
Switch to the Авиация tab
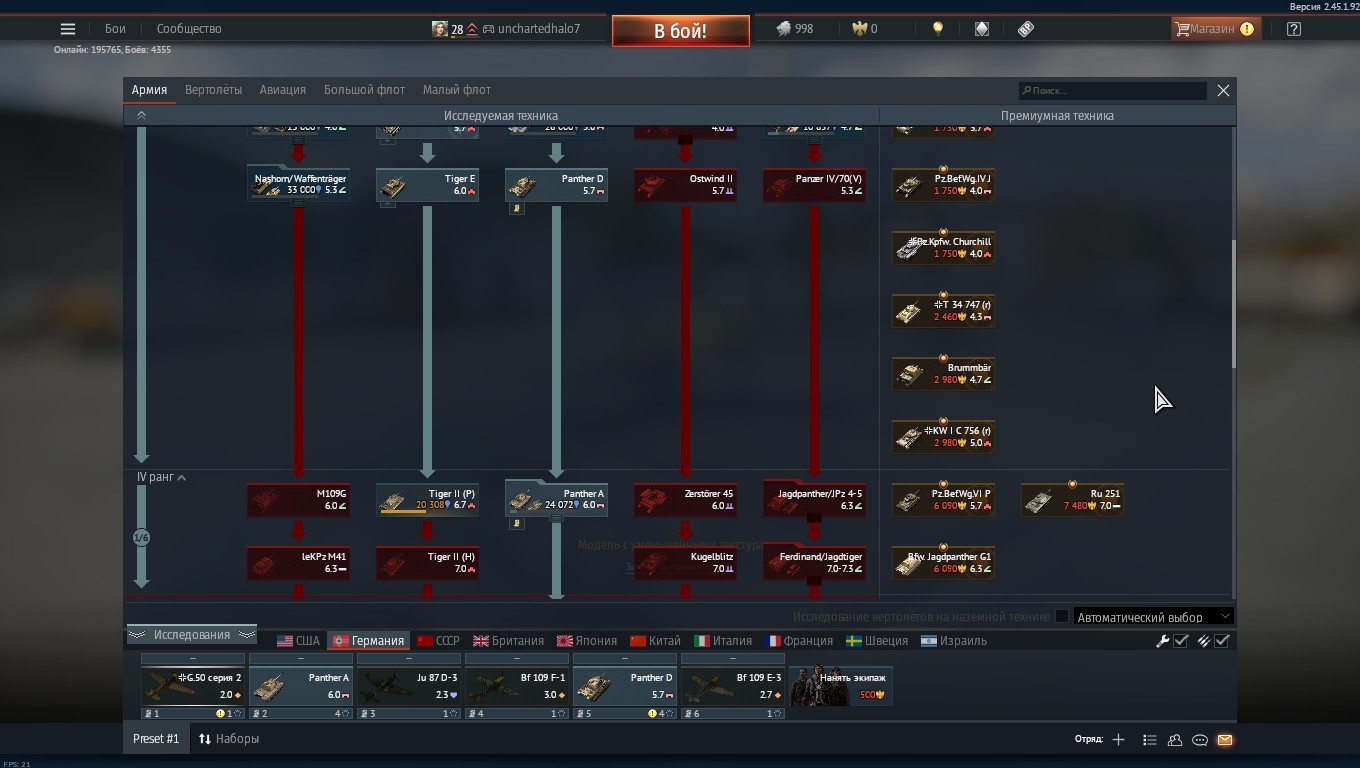point(283,90)
